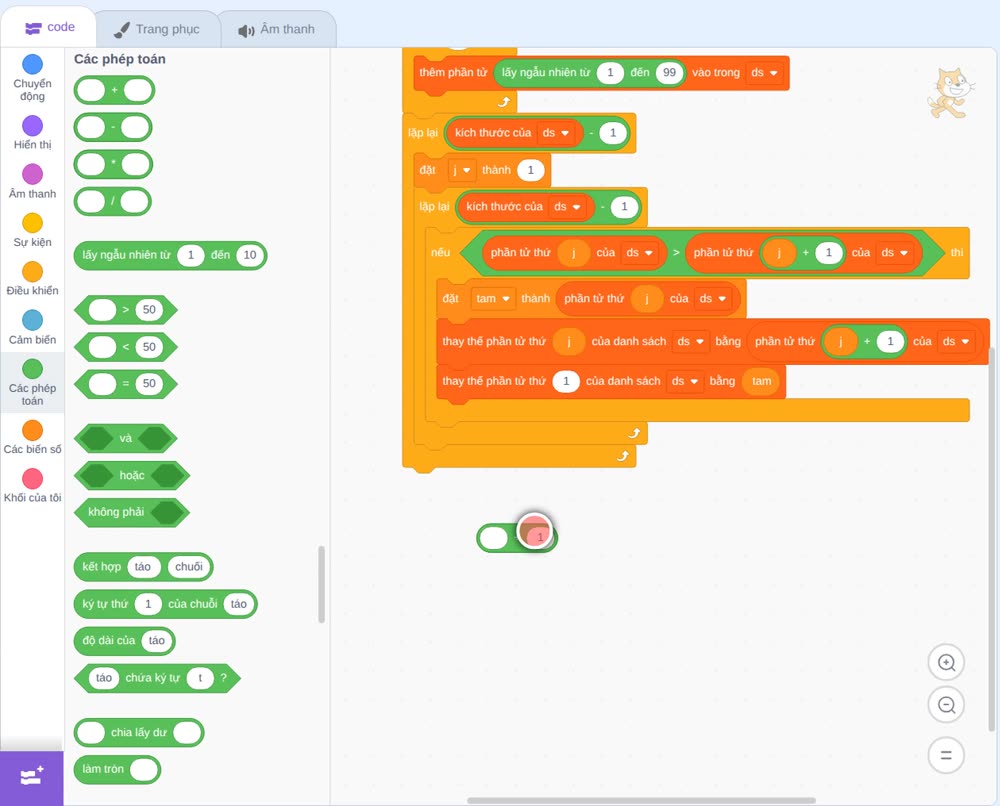Open the j variable dropdown in đặt block
The width and height of the screenshot is (1000, 806).
(x=460, y=170)
